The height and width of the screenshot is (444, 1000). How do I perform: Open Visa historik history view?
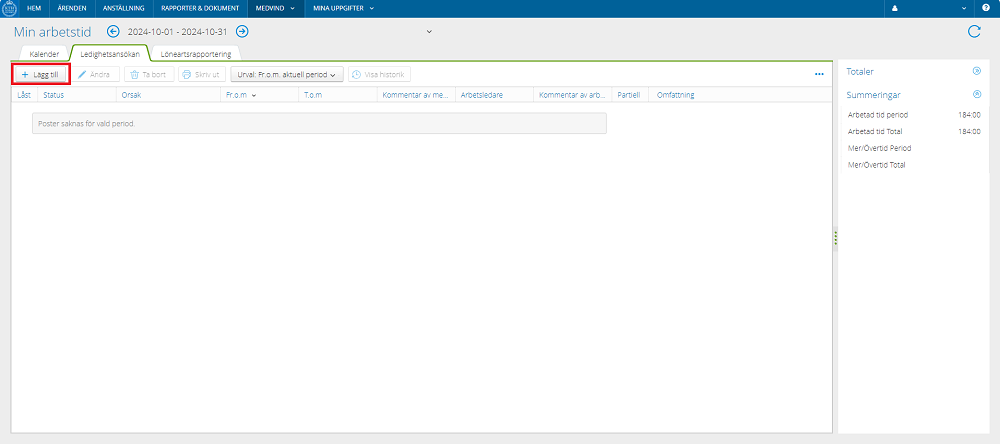(x=379, y=75)
